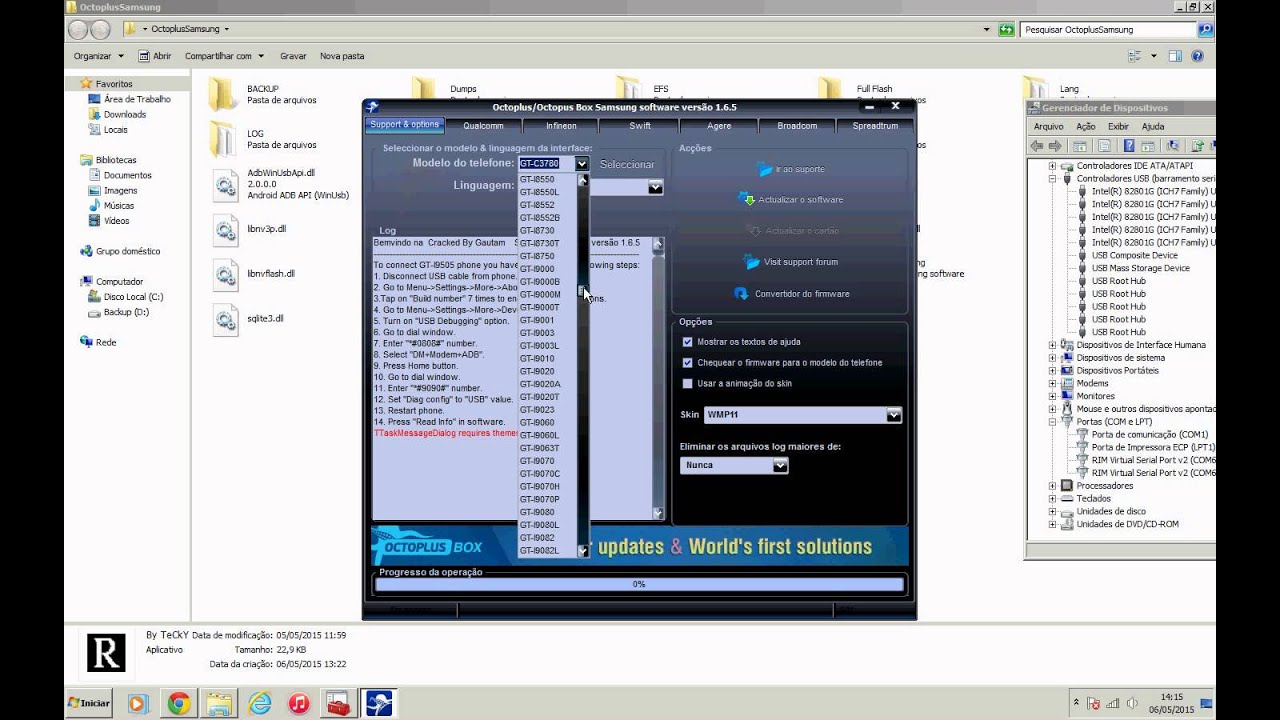1280x720 pixels.
Task: Click the 'Support & options' tab
Action: click(404, 125)
